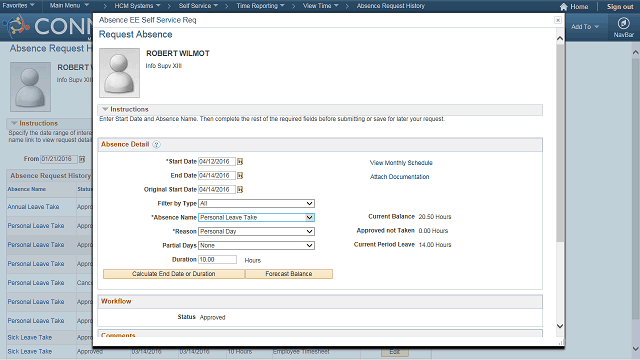The width and height of the screenshot is (640, 360).
Task: Click the From date field behind dialog
Action: (x=59, y=159)
